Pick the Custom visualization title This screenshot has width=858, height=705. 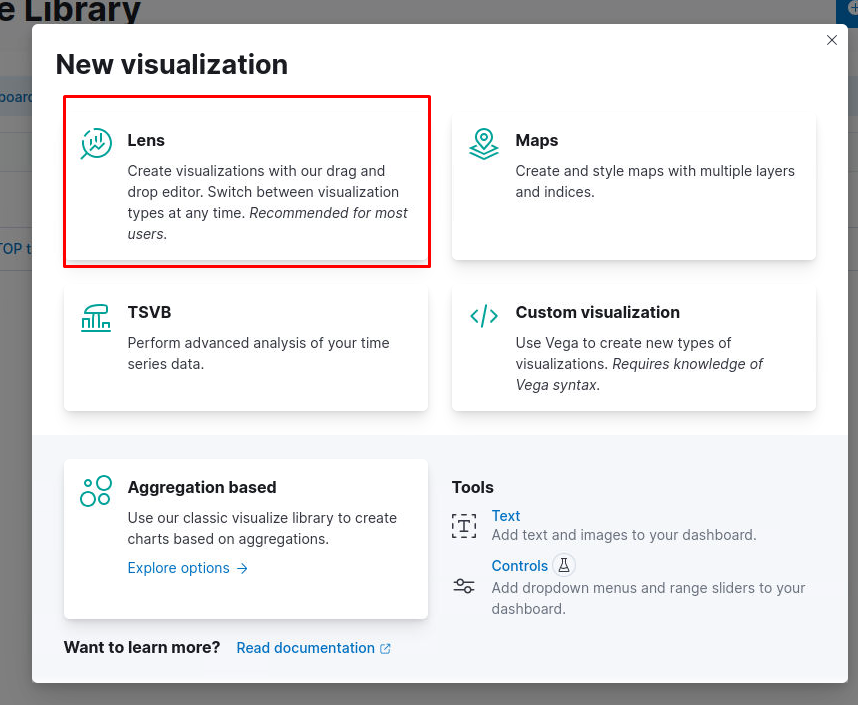[x=598, y=312]
